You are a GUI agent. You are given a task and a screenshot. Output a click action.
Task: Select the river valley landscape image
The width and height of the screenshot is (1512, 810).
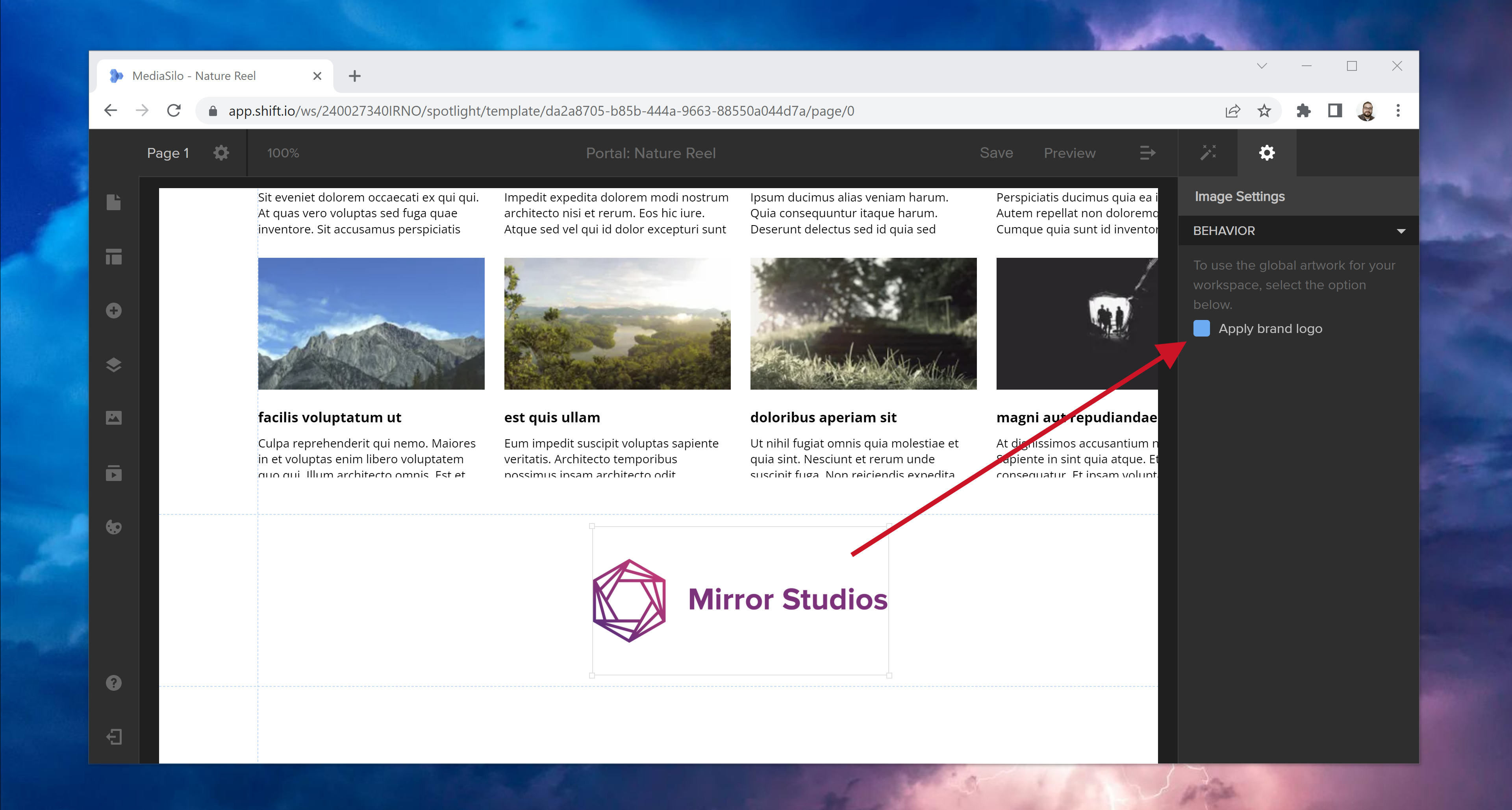tap(617, 323)
